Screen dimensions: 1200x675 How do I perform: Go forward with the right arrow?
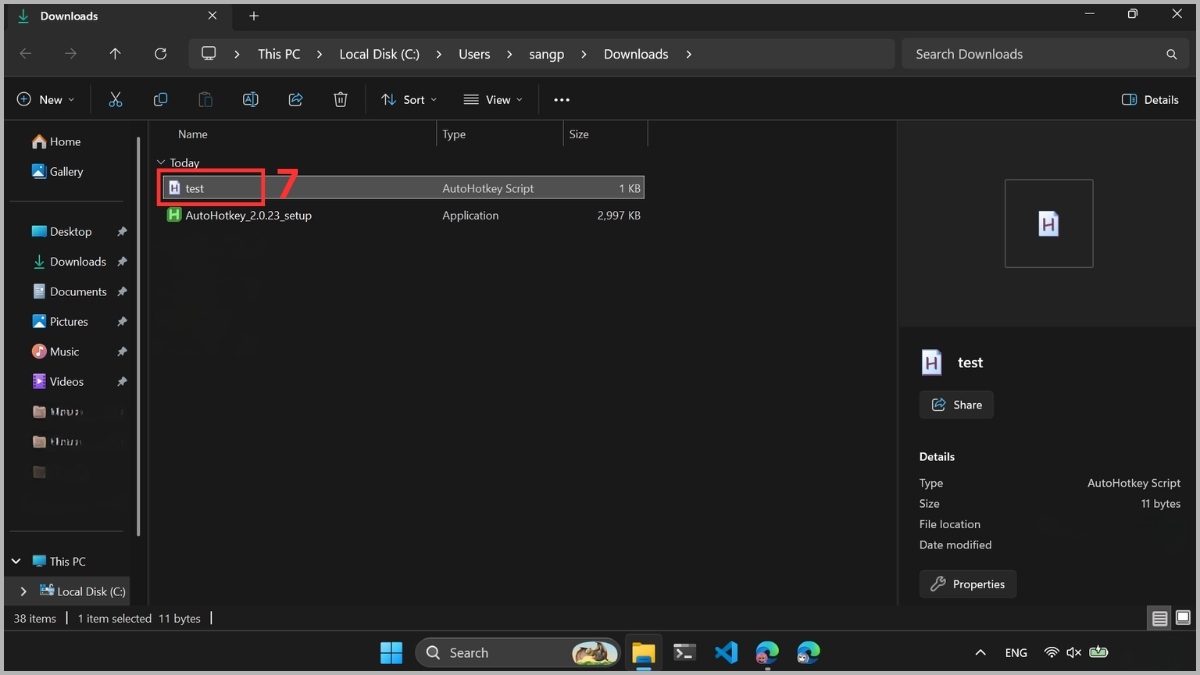(x=70, y=54)
